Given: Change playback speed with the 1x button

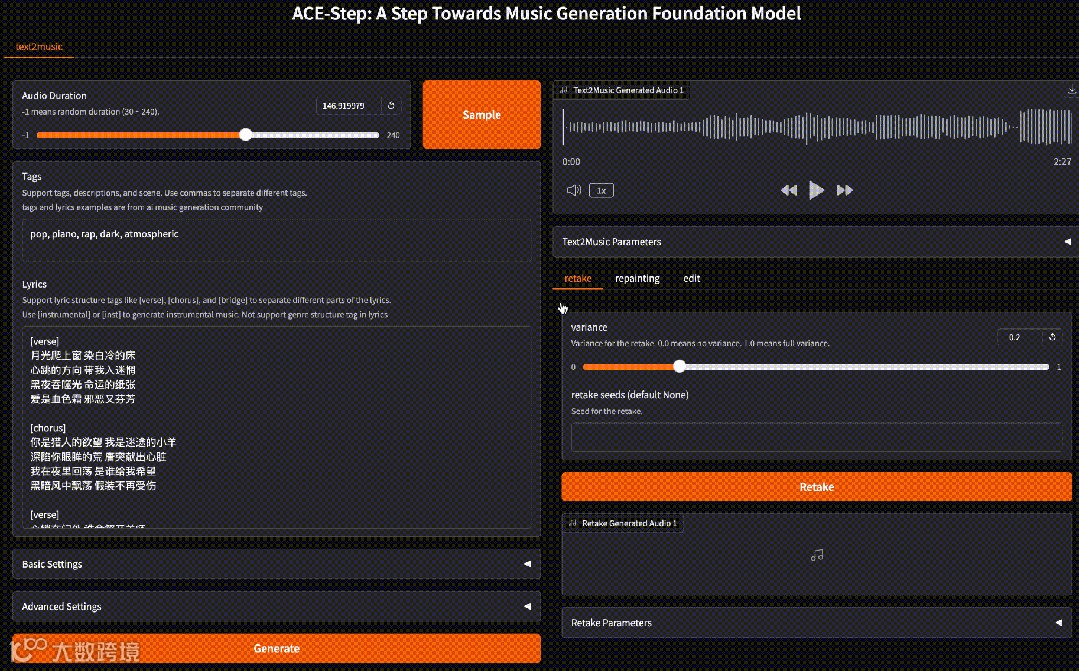Looking at the screenshot, I should click(x=601, y=191).
